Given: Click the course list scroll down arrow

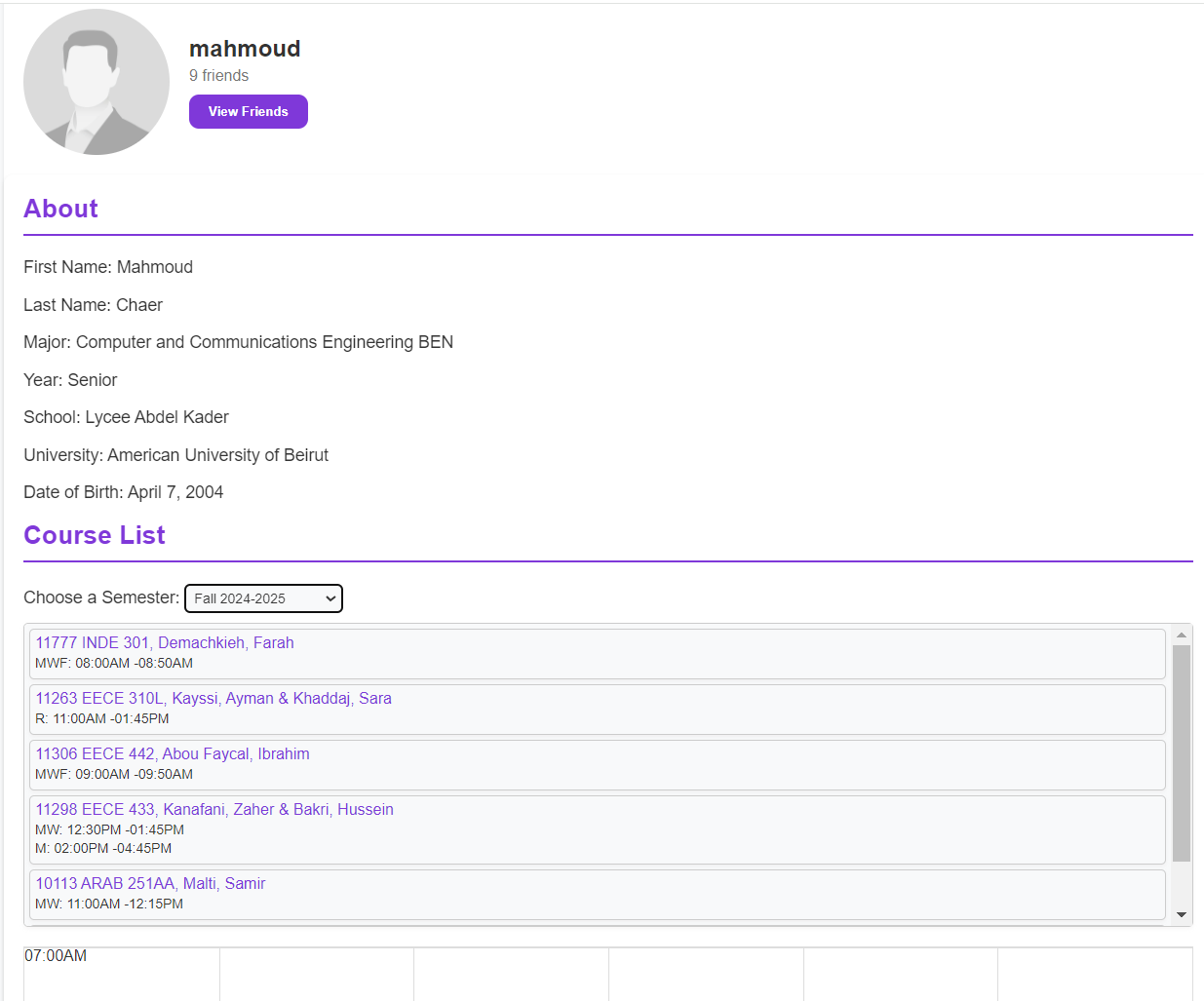Looking at the screenshot, I should [x=1182, y=914].
